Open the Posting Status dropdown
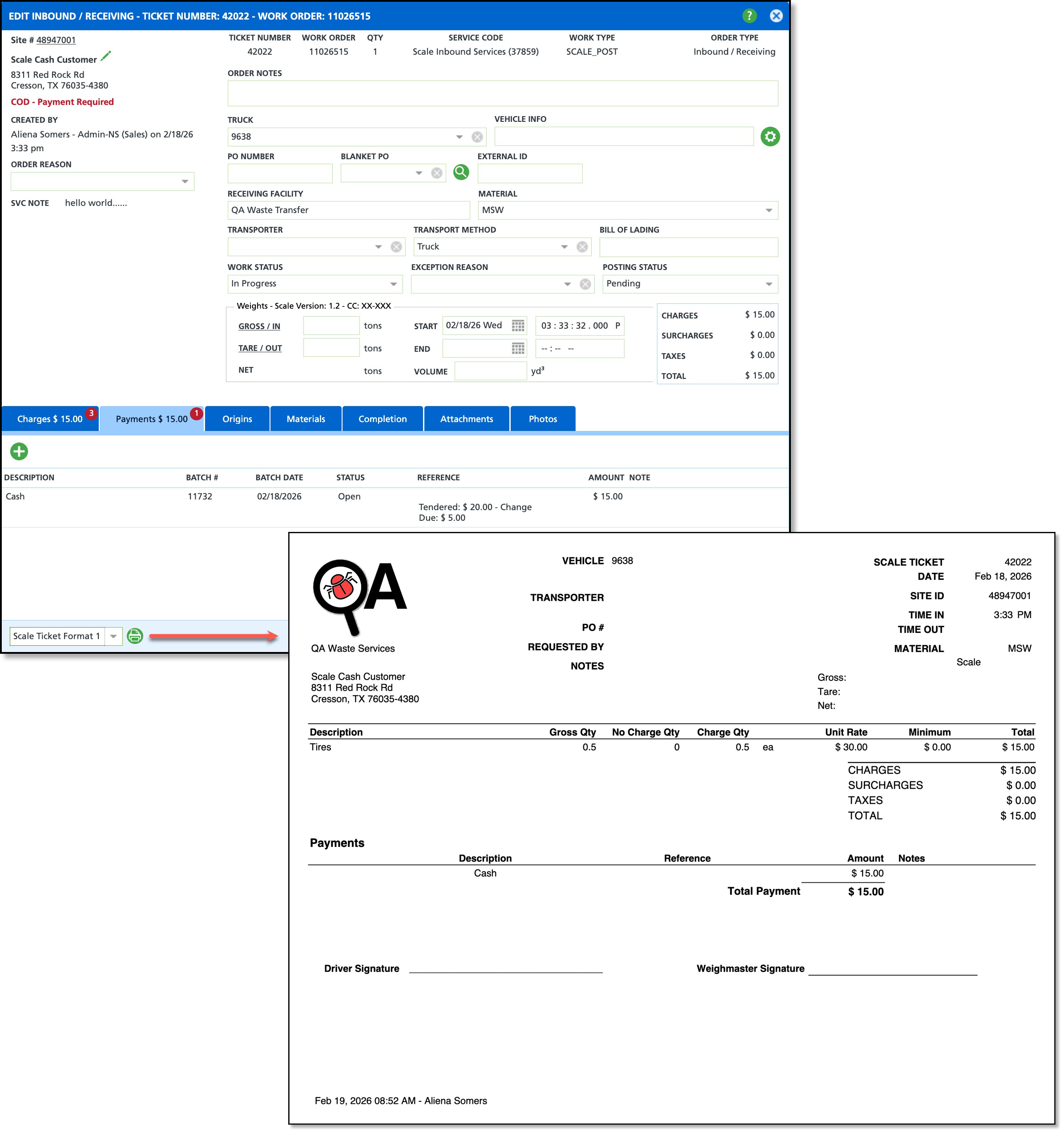Image resolution: width=1064 pixels, height=1135 pixels. click(768, 284)
